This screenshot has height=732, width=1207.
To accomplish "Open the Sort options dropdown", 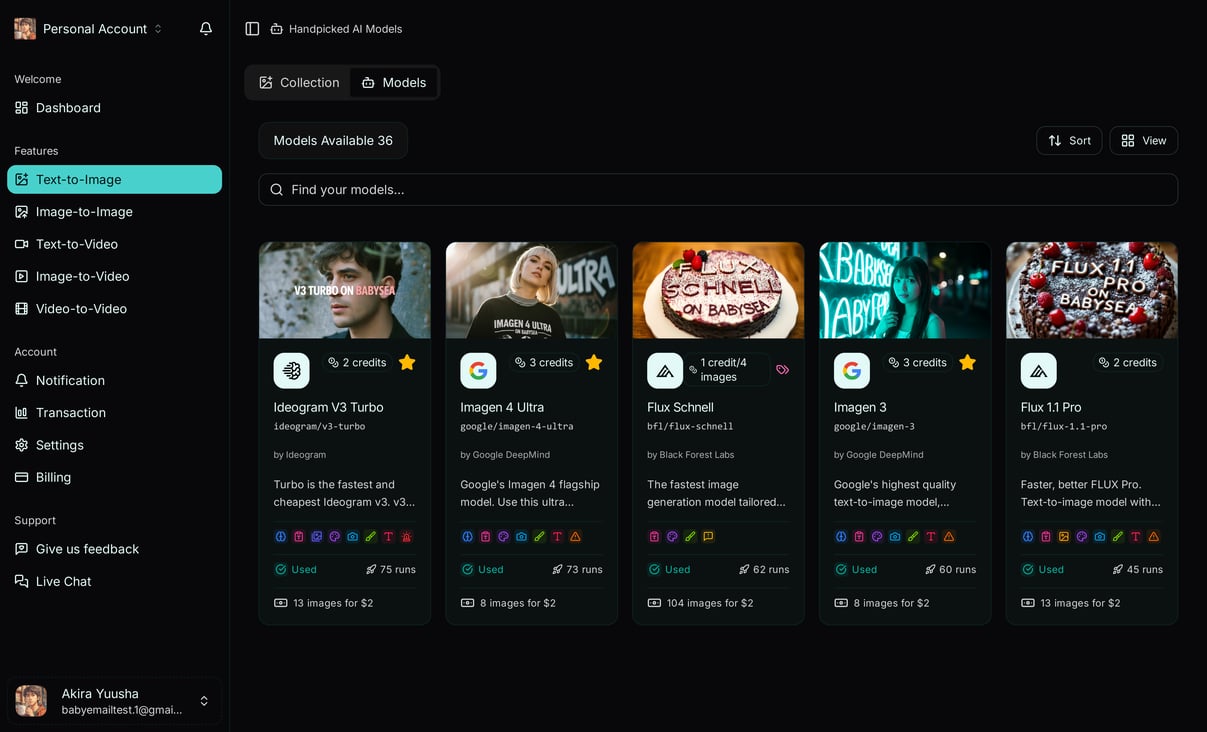I will pos(1069,141).
